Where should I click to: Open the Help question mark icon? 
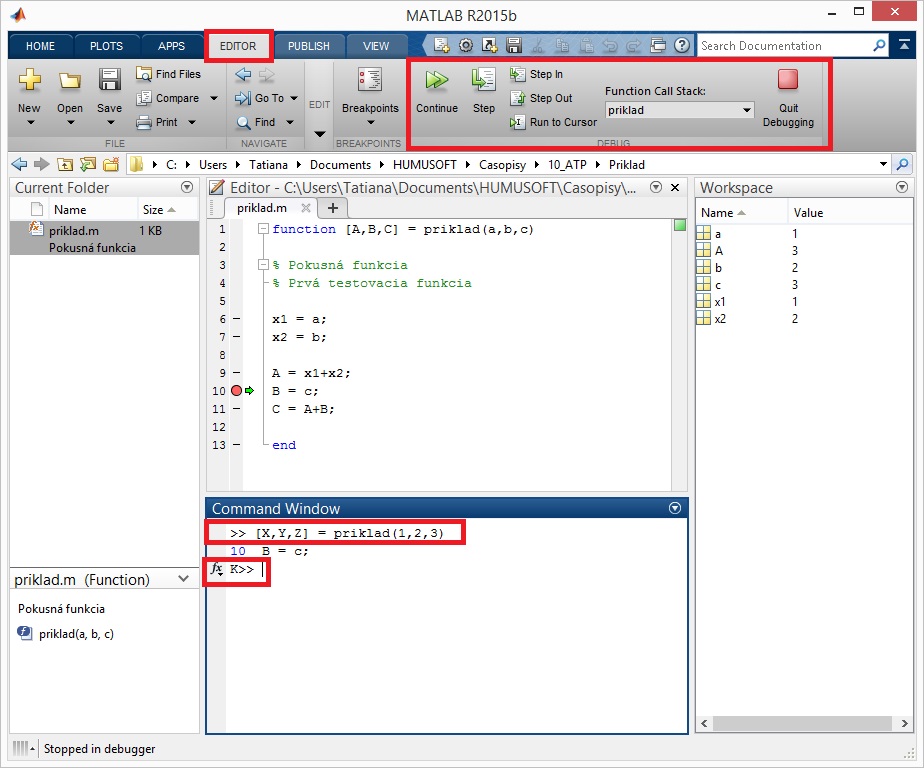click(x=682, y=45)
